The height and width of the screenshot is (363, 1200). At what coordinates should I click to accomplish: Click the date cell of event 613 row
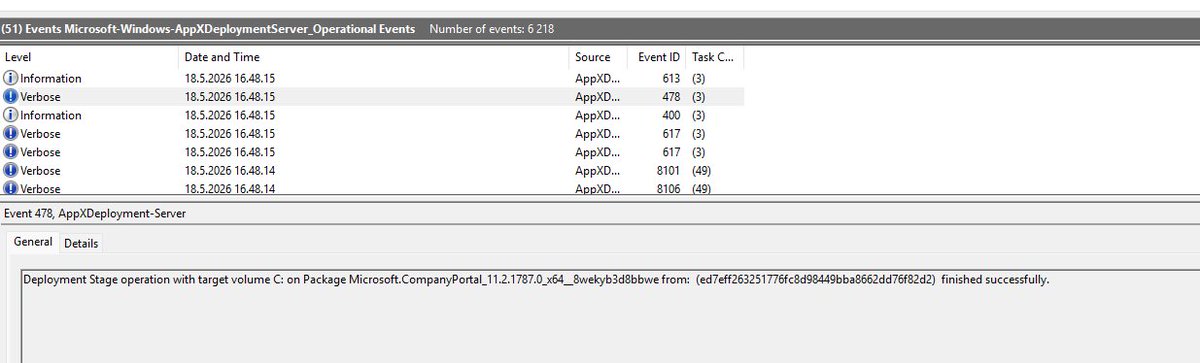[230, 78]
